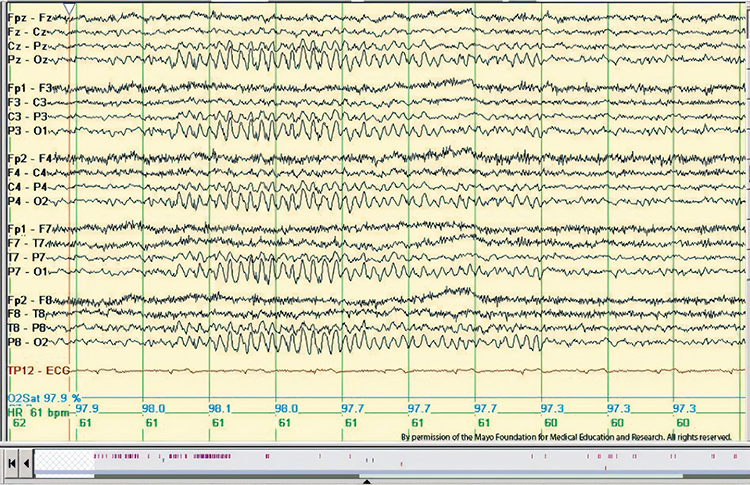
Task: Select the Fp1 - F3 channel label
Action: point(28,88)
